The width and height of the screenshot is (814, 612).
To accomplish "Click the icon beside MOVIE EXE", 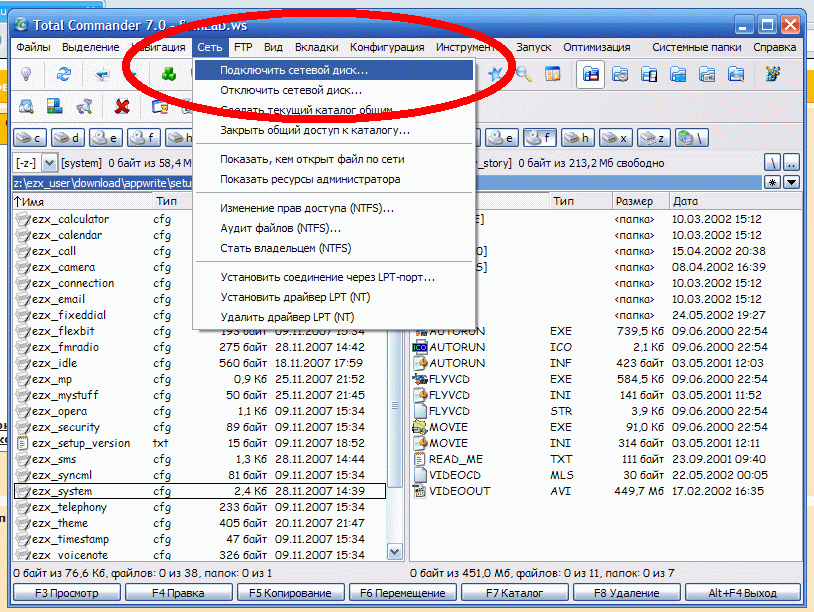I will click(x=419, y=427).
